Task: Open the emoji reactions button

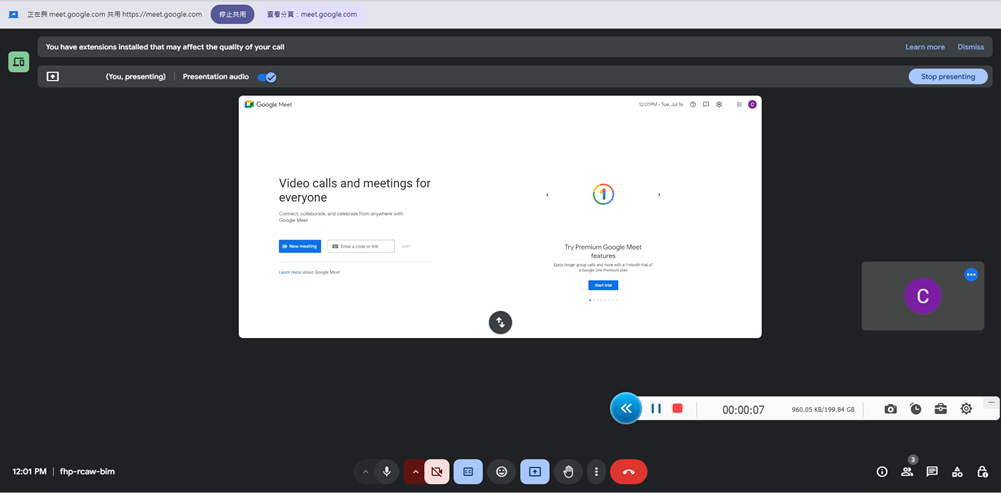Action: coord(501,472)
